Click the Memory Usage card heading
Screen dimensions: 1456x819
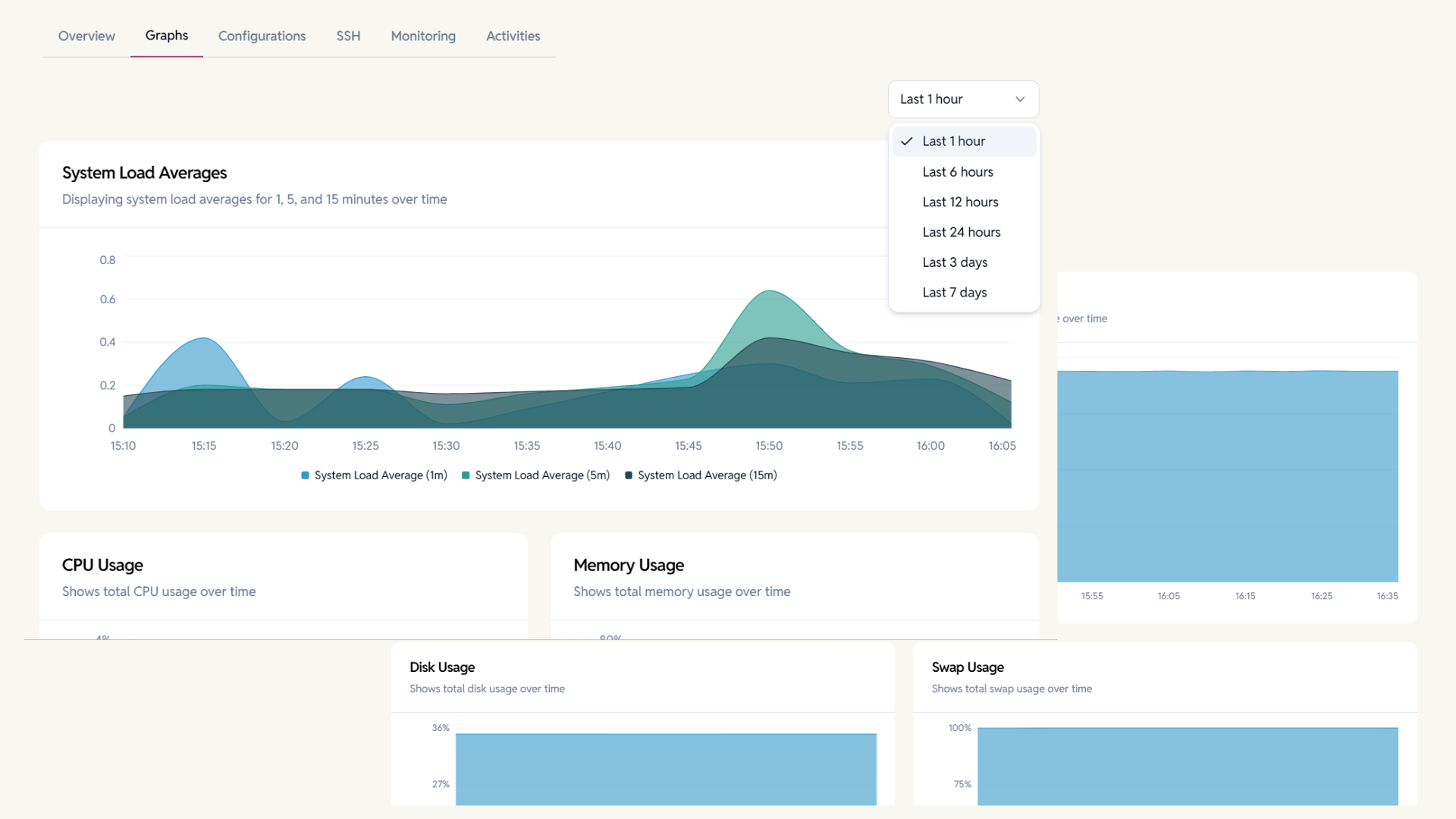click(628, 565)
